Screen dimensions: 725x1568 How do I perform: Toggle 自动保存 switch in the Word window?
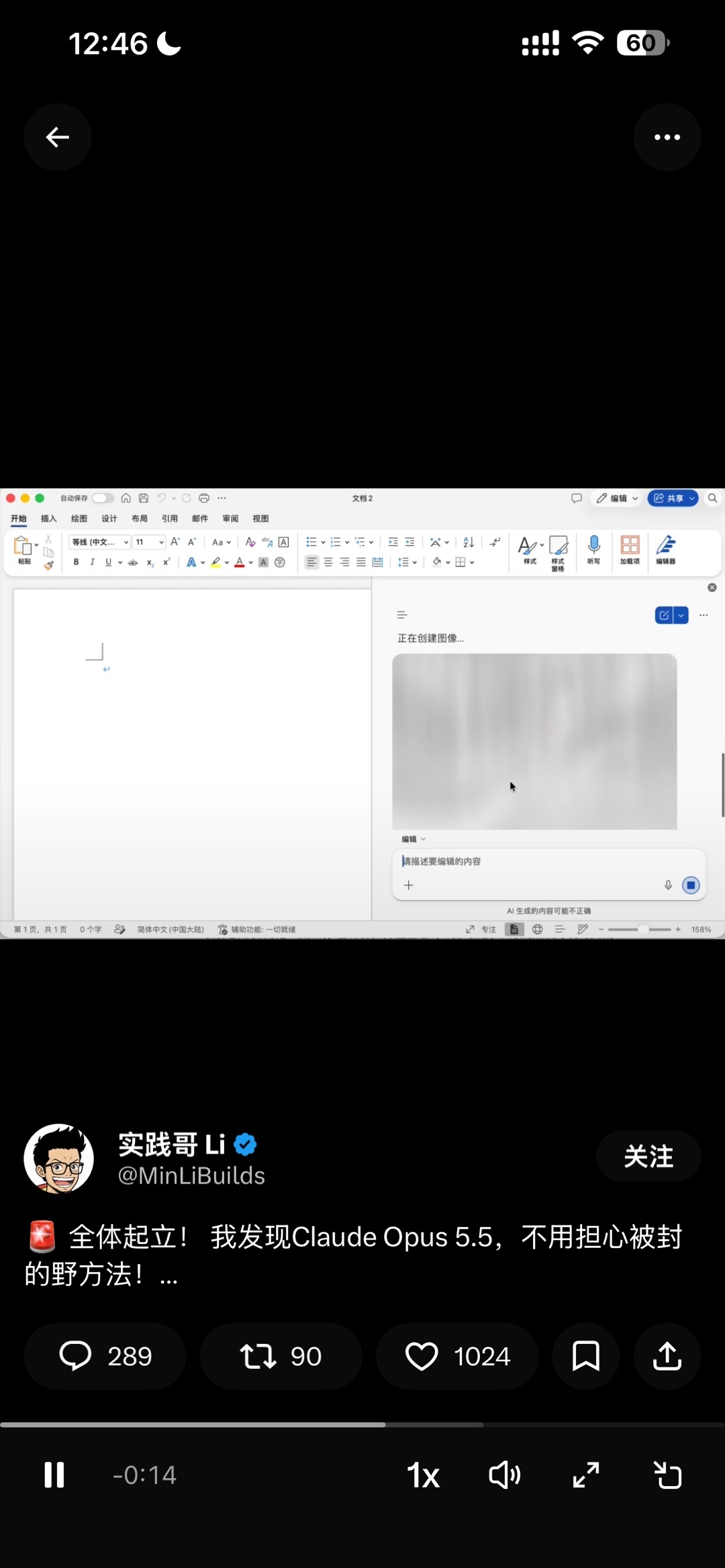(x=103, y=498)
